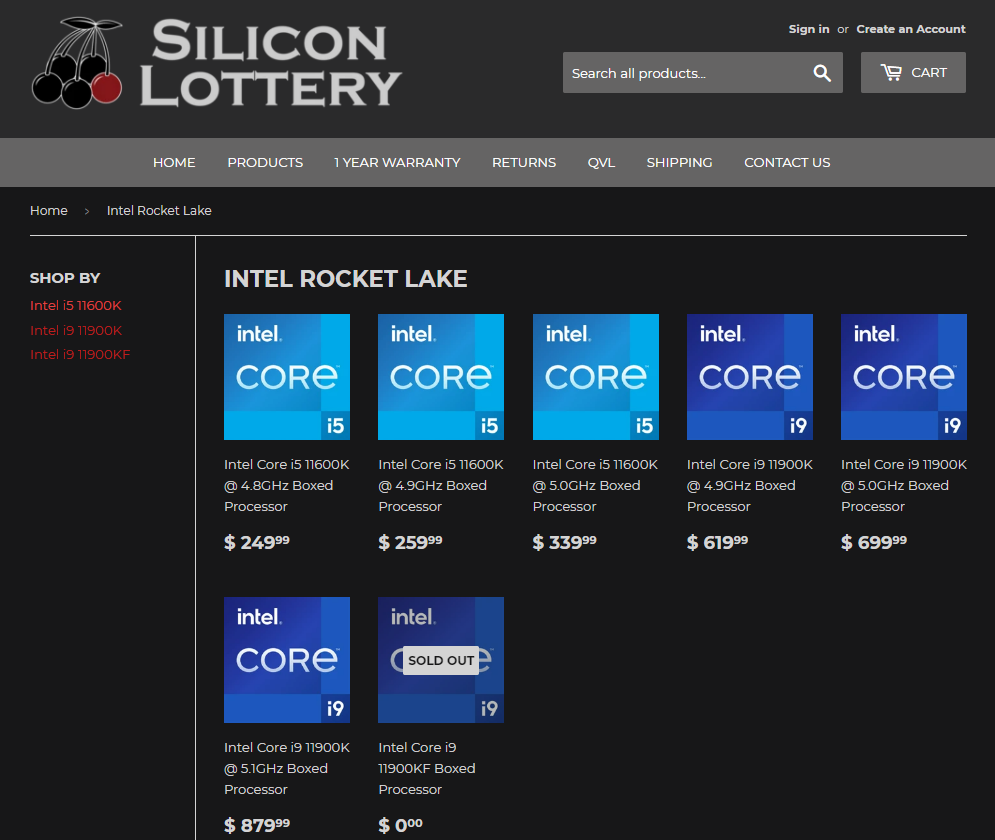The image size is (995, 840).
Task: Click the Home breadcrumb link
Action: (49, 211)
